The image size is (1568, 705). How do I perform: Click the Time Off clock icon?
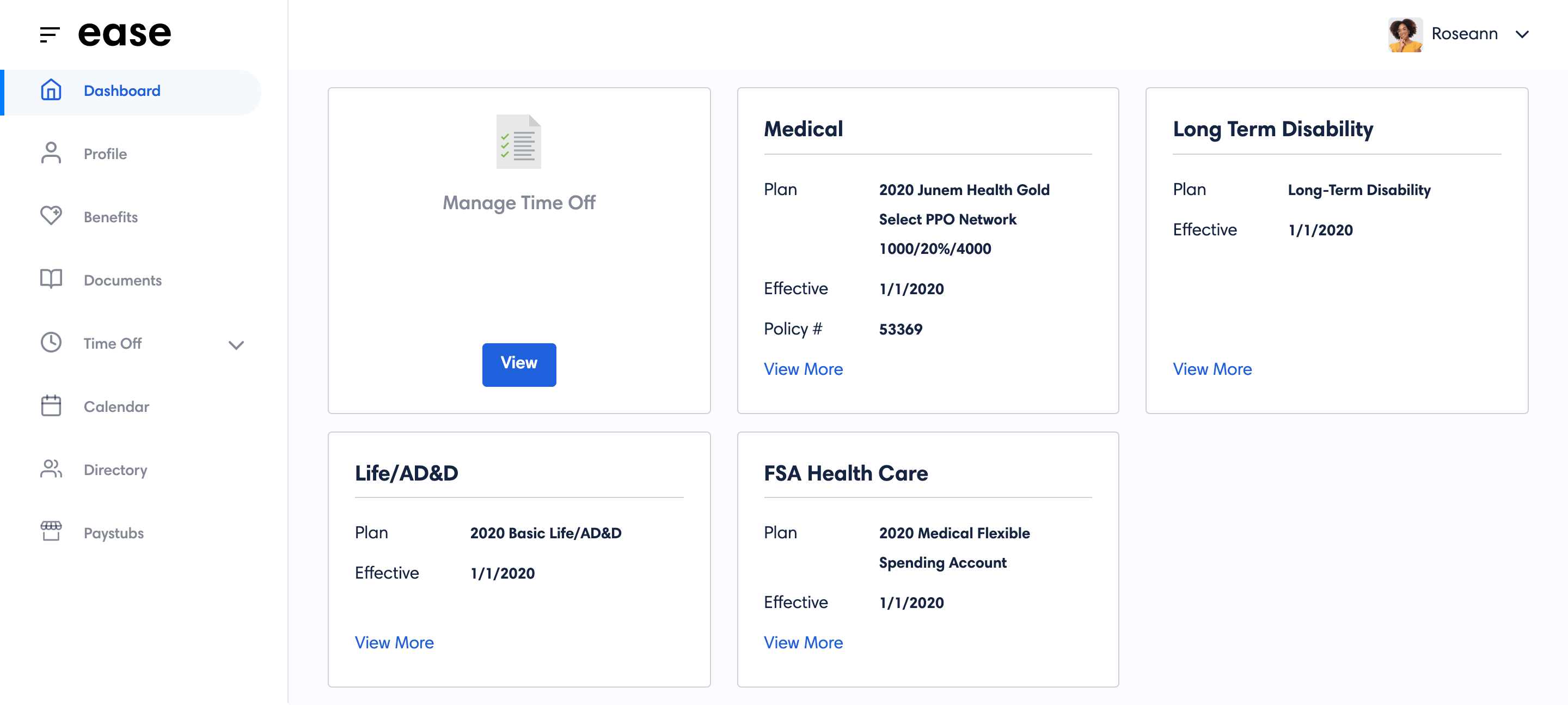pyautogui.click(x=51, y=343)
